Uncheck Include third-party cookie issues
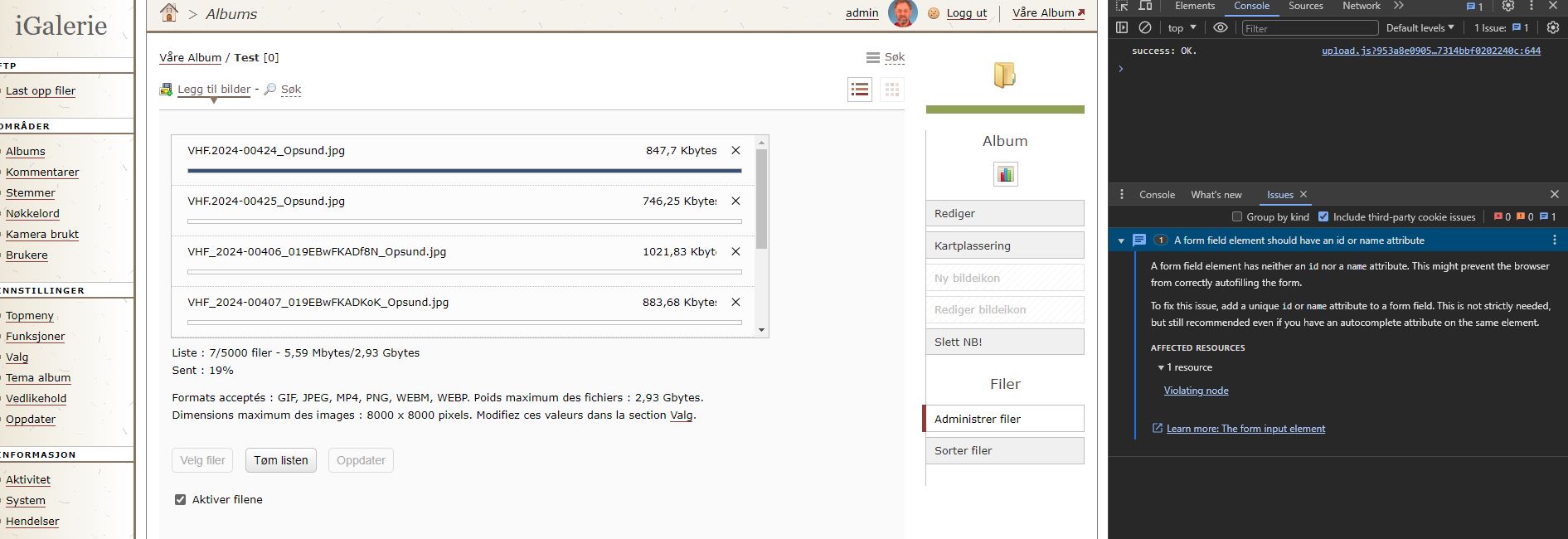The height and width of the screenshot is (539, 1568). click(x=1323, y=217)
